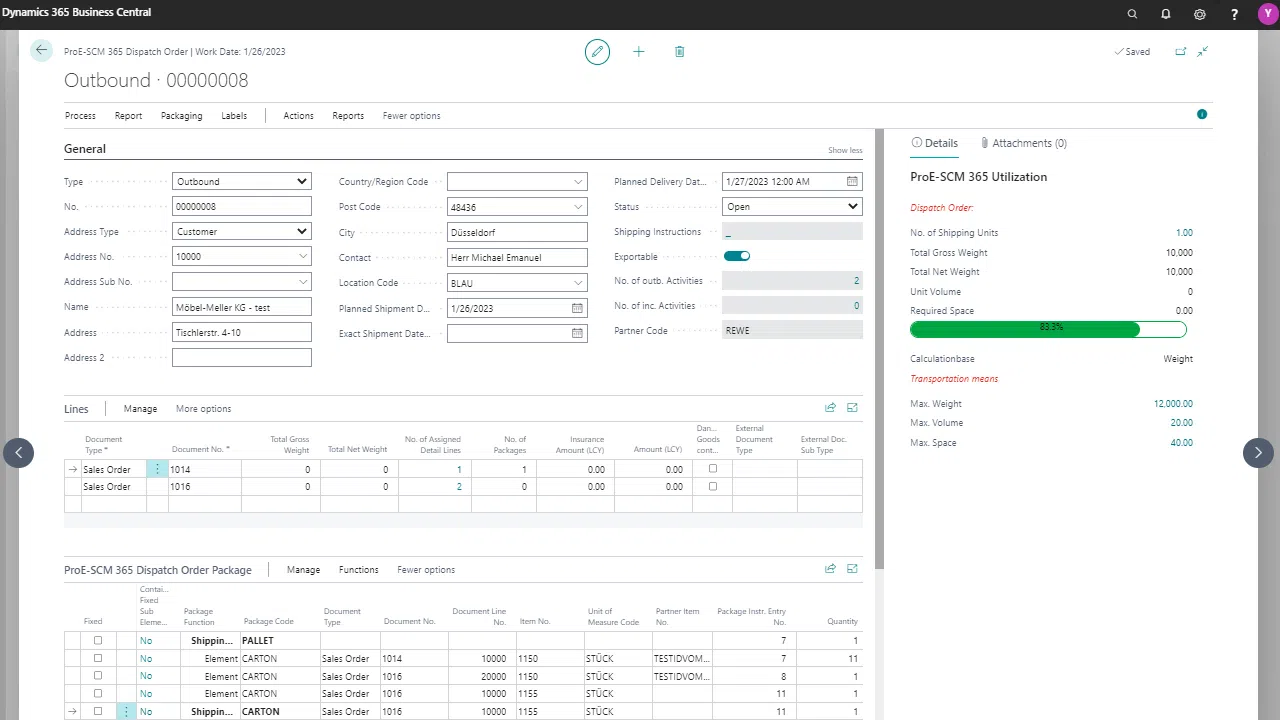Open the Packaging menu
This screenshot has height=720, width=1280.
(181, 116)
